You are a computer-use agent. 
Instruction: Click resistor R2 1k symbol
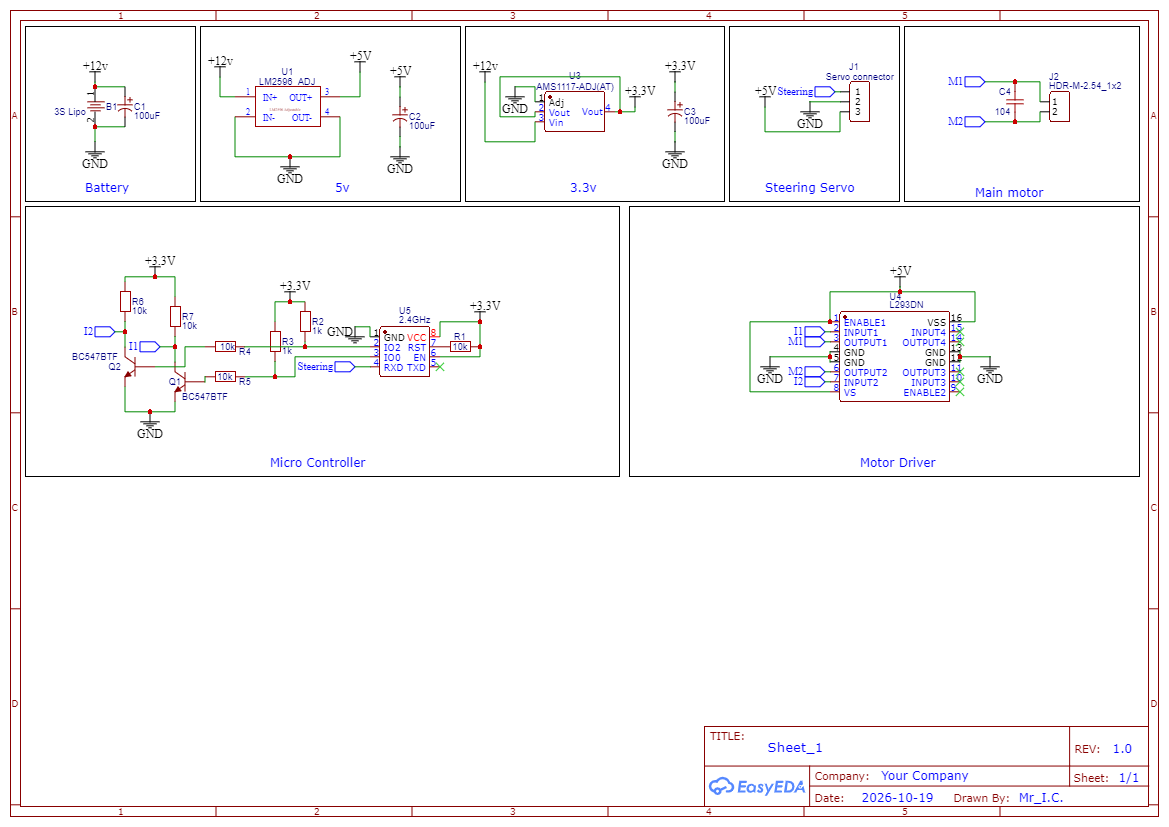click(305, 321)
